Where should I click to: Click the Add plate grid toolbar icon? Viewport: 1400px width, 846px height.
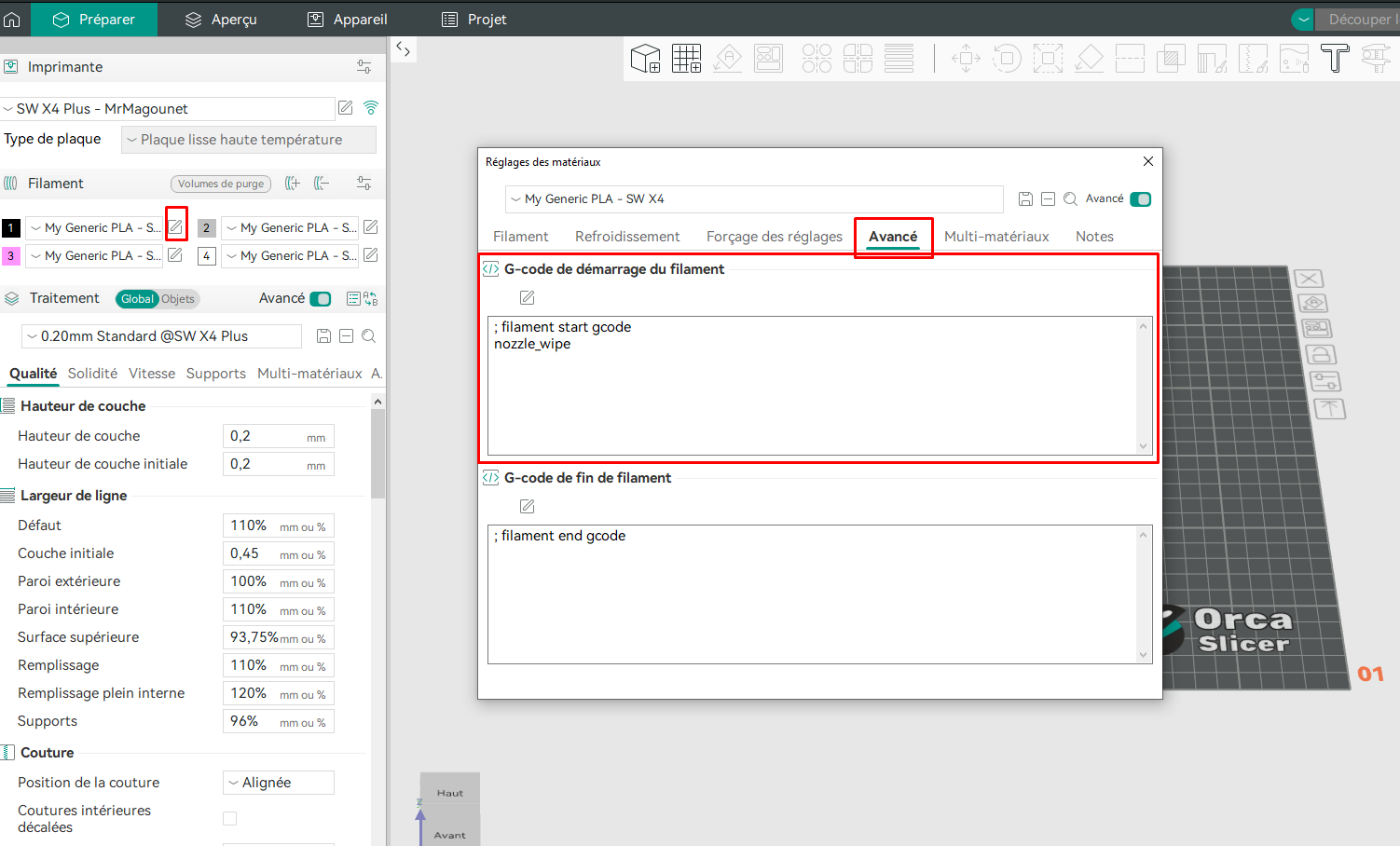click(687, 59)
